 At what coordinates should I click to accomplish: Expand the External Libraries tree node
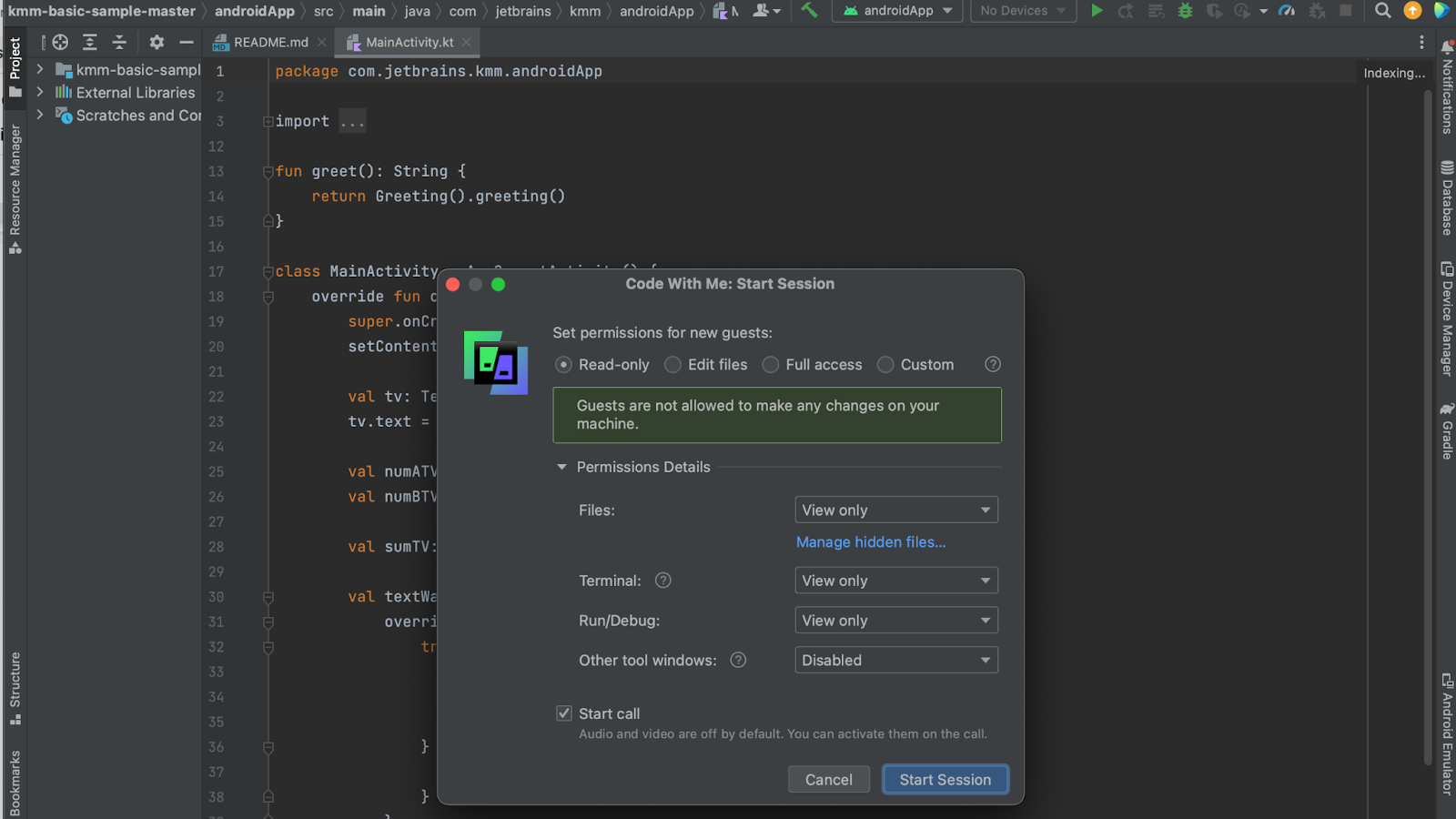(40, 92)
